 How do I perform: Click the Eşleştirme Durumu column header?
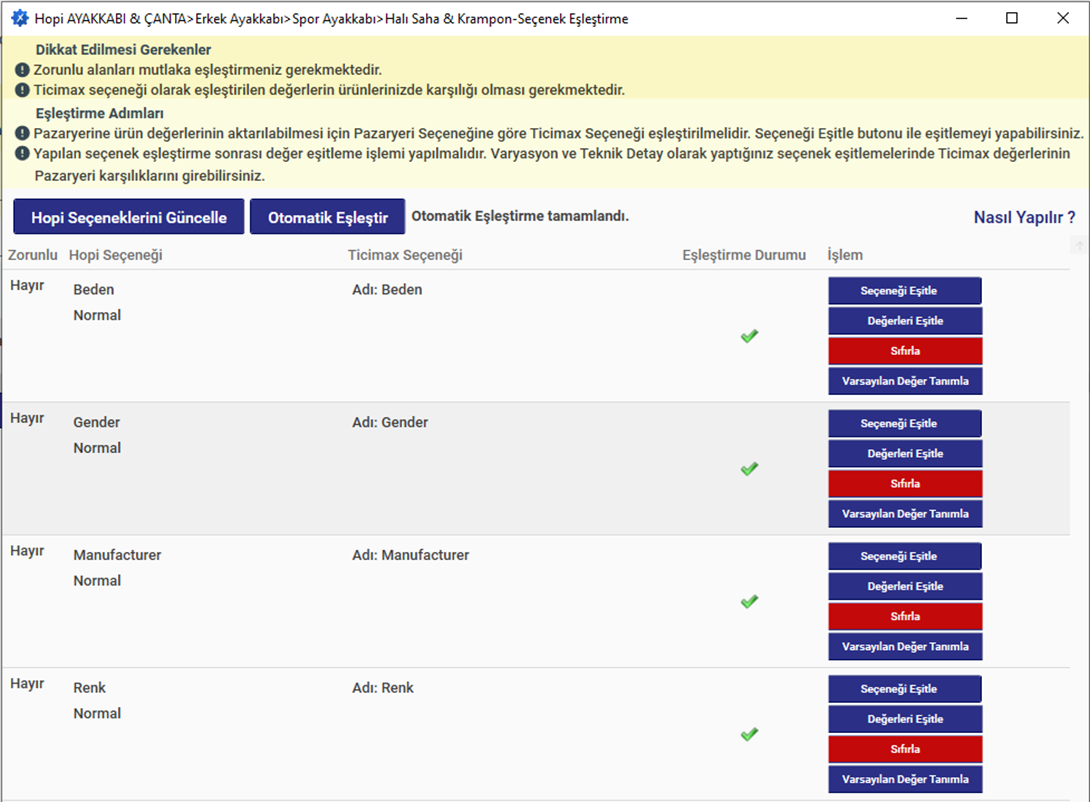pos(744,255)
